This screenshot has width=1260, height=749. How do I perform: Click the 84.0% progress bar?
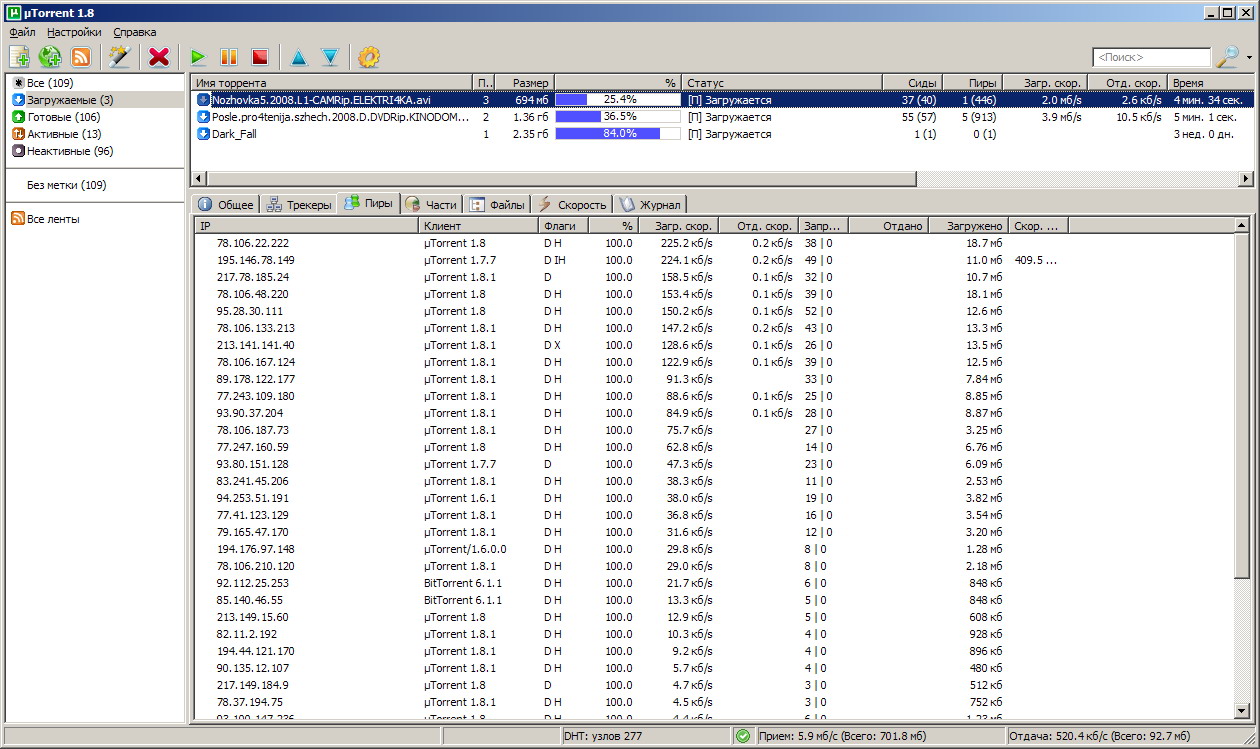[617, 134]
